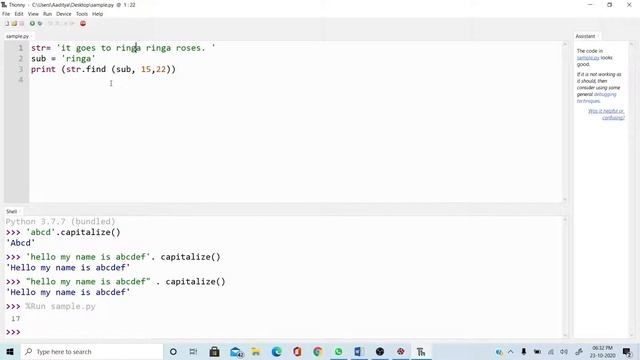The width and height of the screenshot is (640, 360).
Task: Click the string 'it goes to ringa ringa roses.'
Action: [x=136, y=48]
